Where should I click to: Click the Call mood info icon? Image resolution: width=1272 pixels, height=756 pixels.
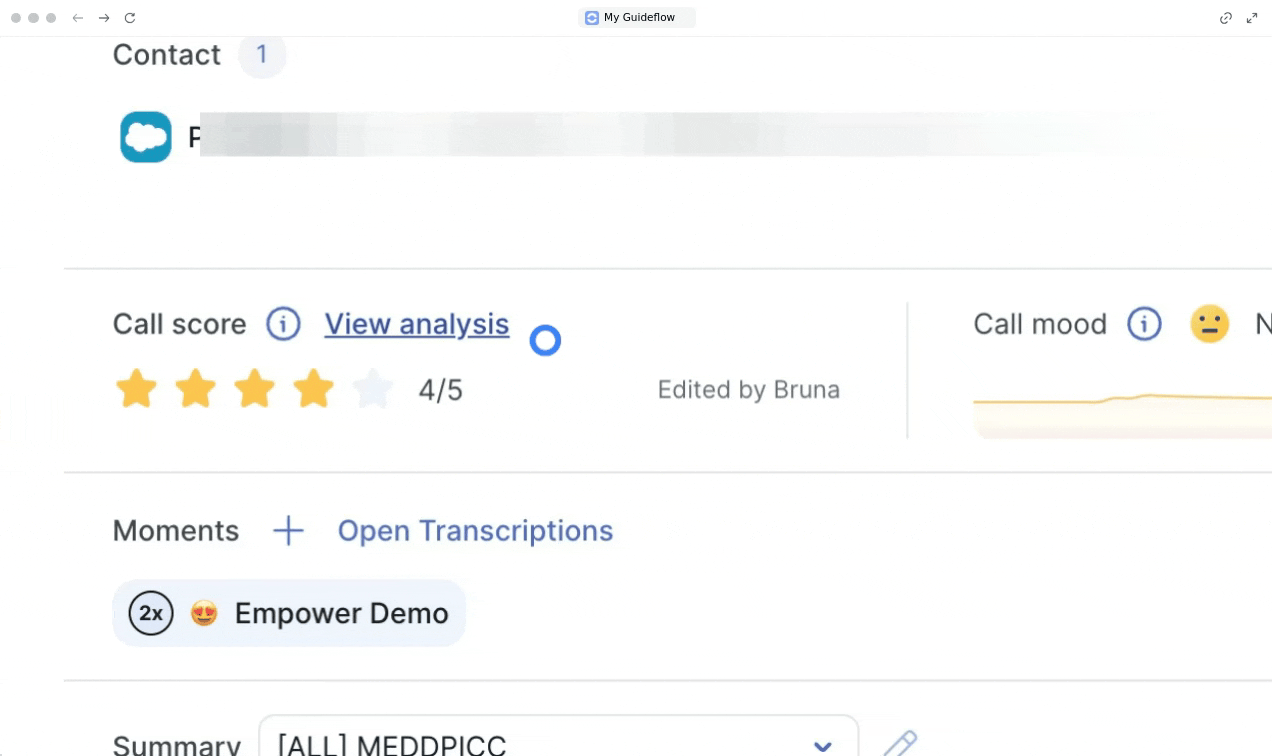click(x=1144, y=324)
